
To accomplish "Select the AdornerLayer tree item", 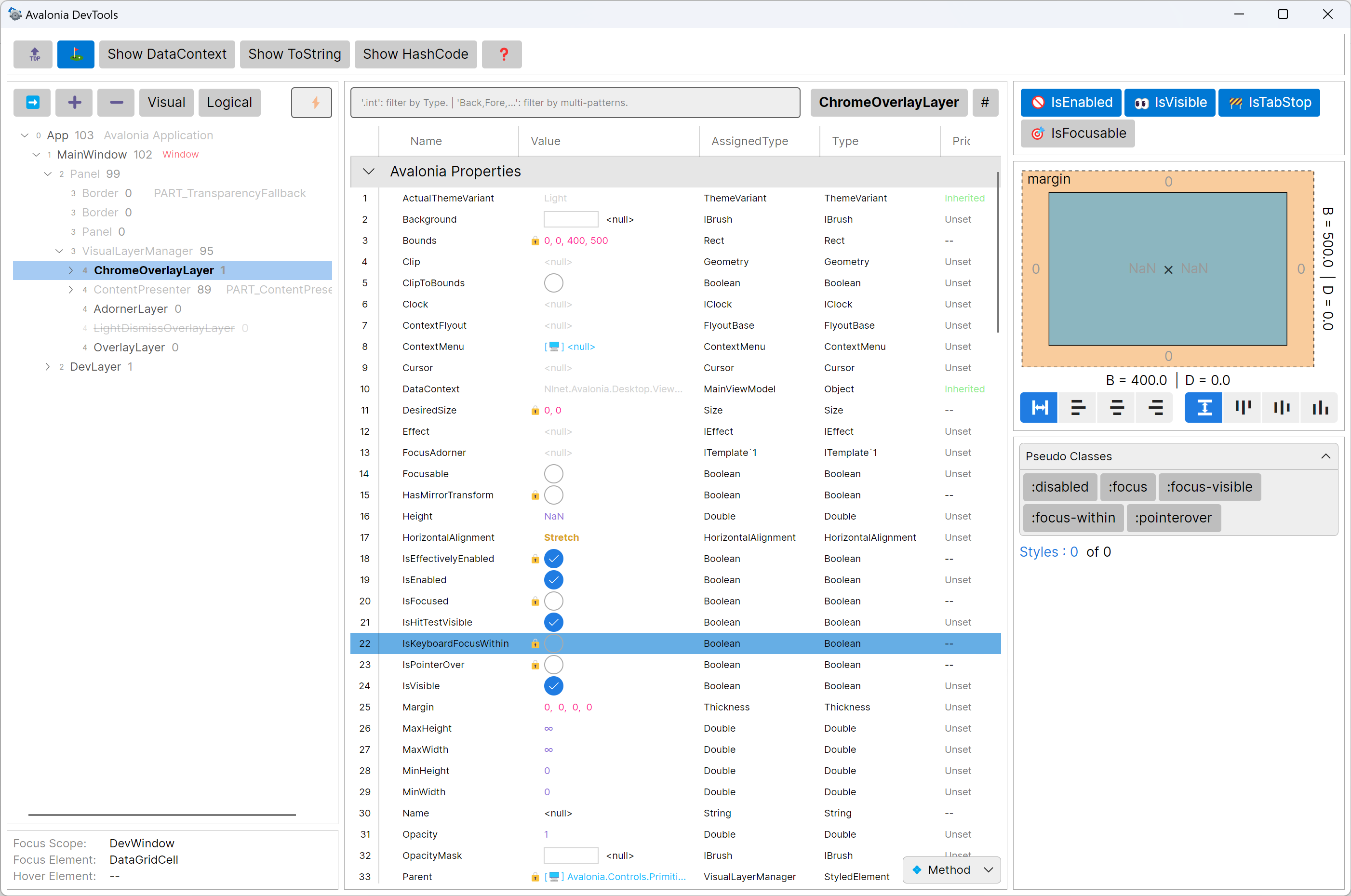I will click(130, 309).
